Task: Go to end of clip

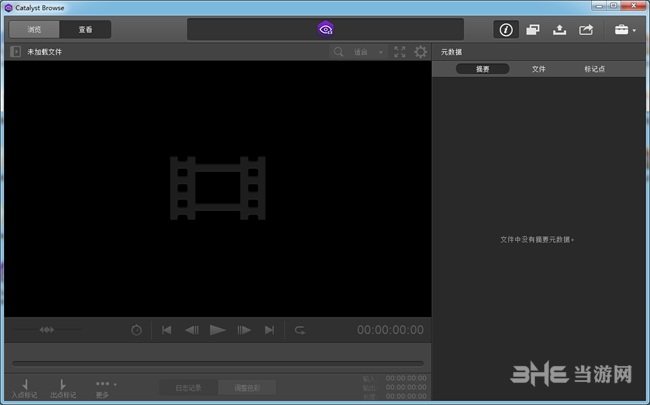Action: (269, 330)
